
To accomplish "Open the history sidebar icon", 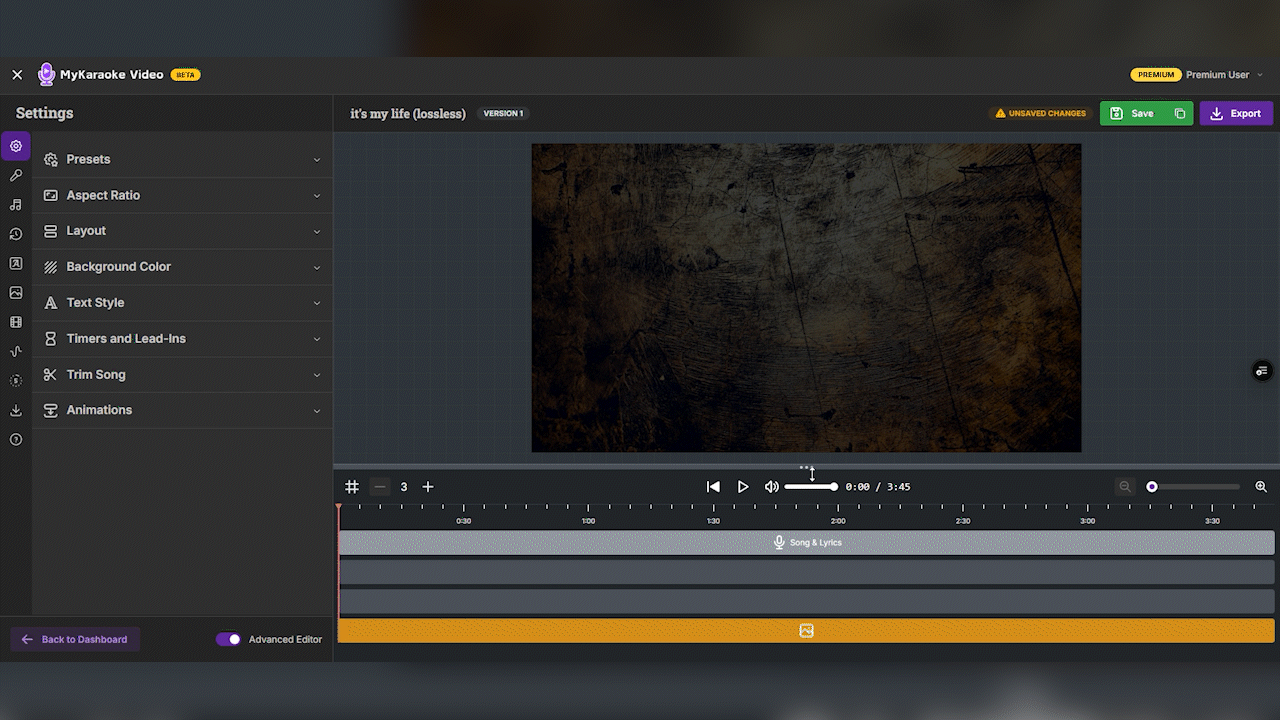I will pyautogui.click(x=16, y=234).
